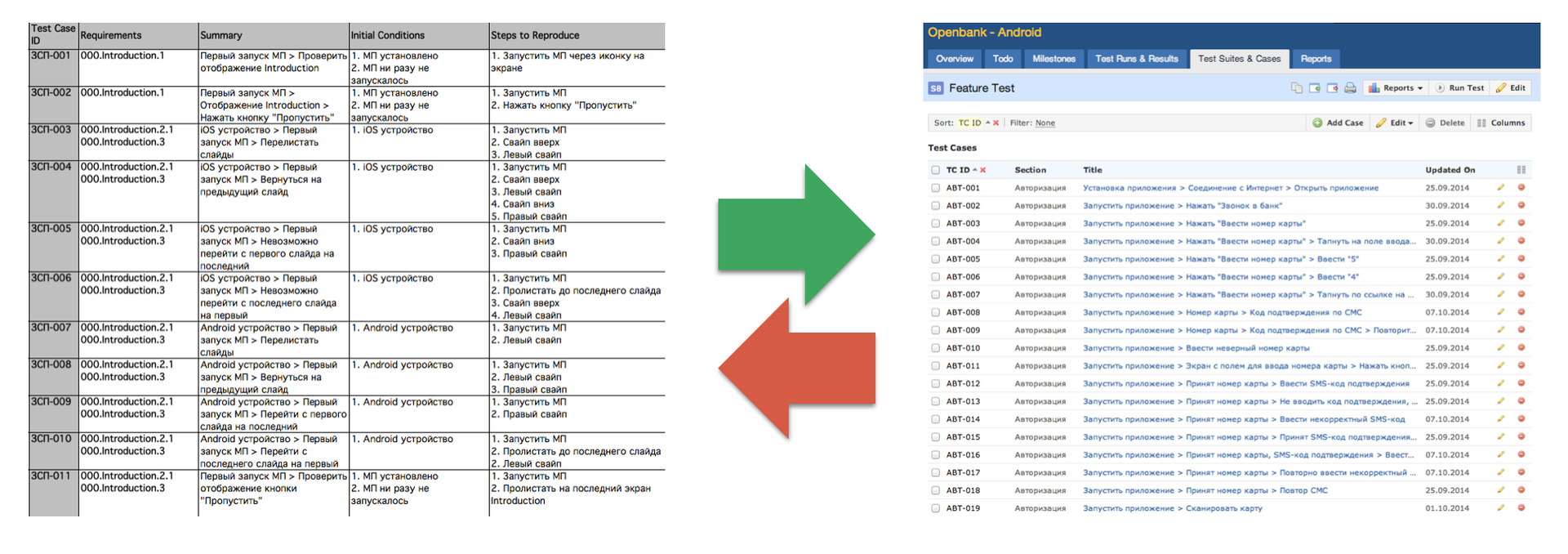This screenshot has width=1568, height=554.
Task: Click the Run Test button
Action: click(1459, 88)
